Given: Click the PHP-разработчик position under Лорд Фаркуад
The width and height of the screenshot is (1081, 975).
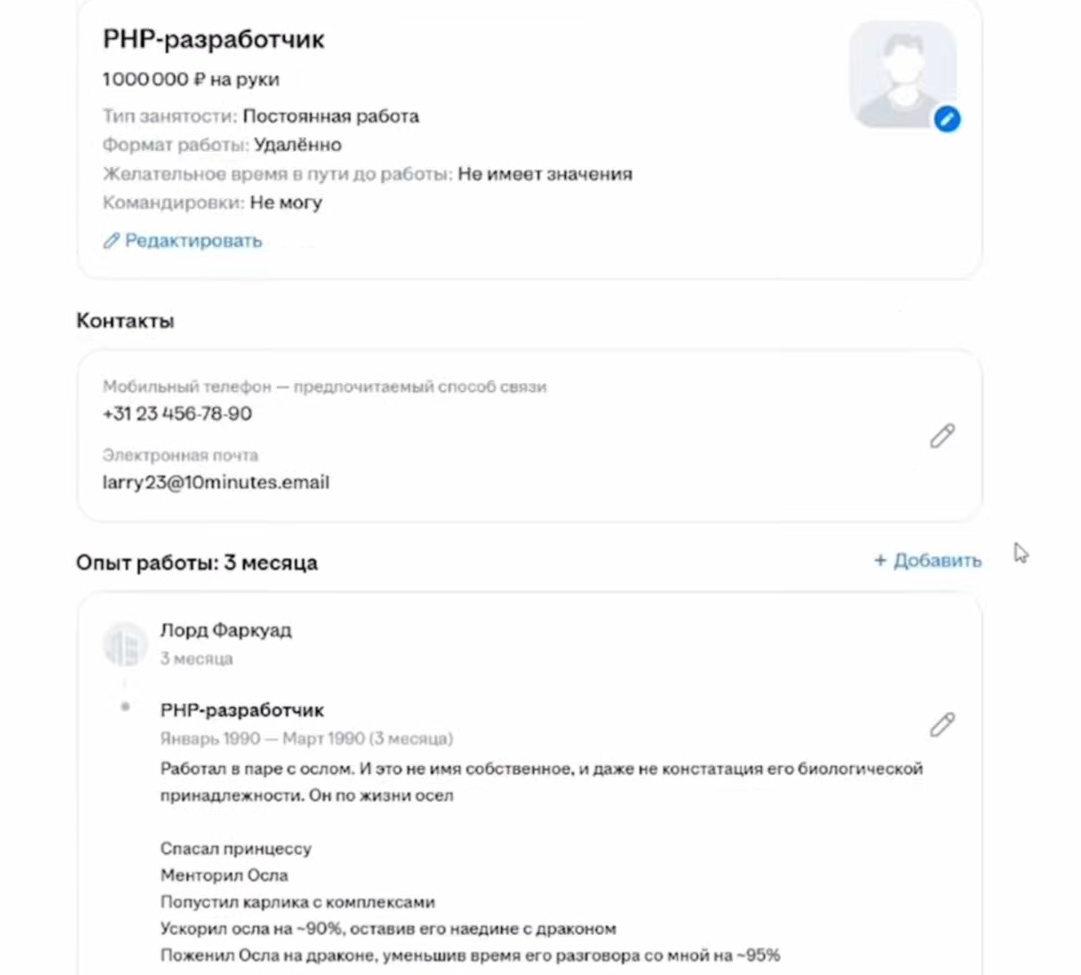Looking at the screenshot, I should click(242, 710).
